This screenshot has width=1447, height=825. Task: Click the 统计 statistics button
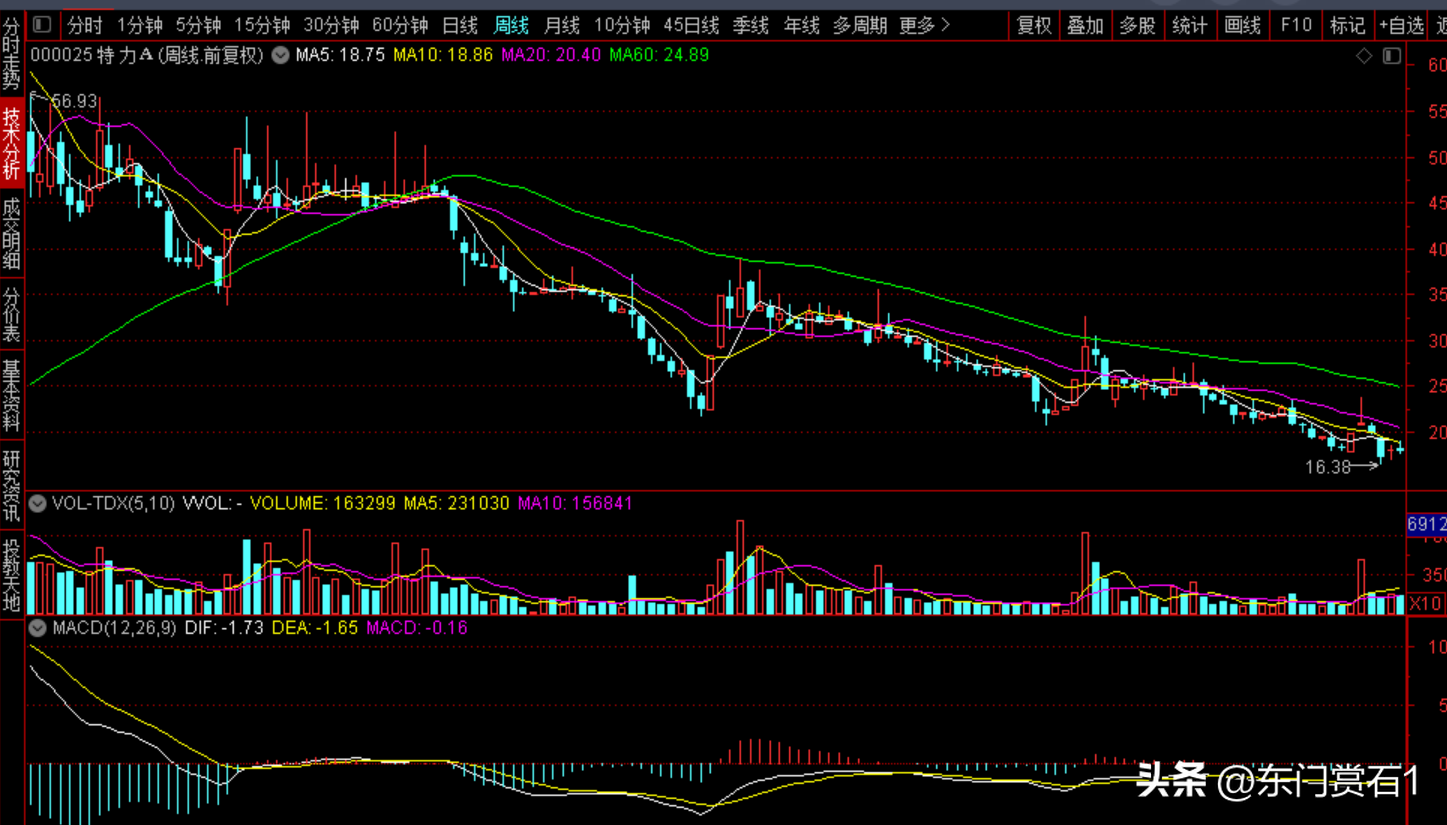(x=1189, y=25)
